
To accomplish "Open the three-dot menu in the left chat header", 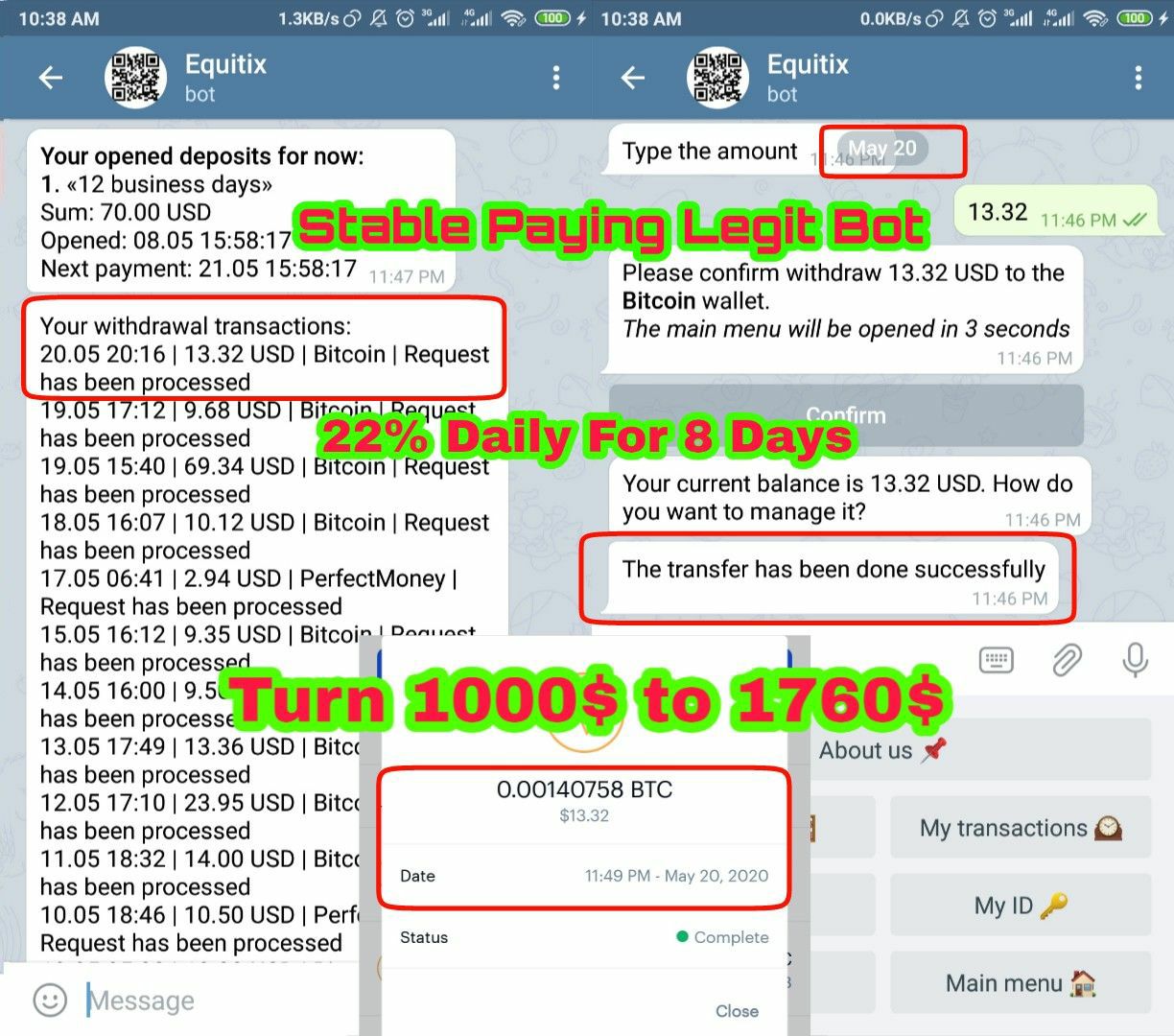I will [x=556, y=78].
